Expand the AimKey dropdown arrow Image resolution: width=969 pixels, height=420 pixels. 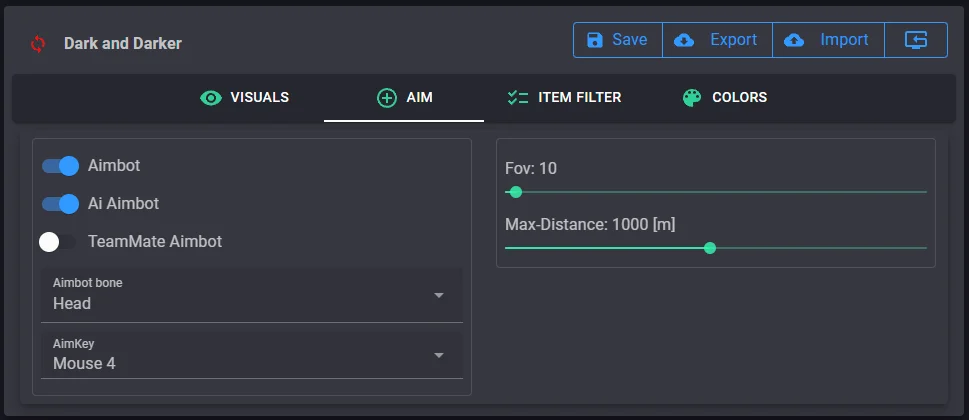438,355
